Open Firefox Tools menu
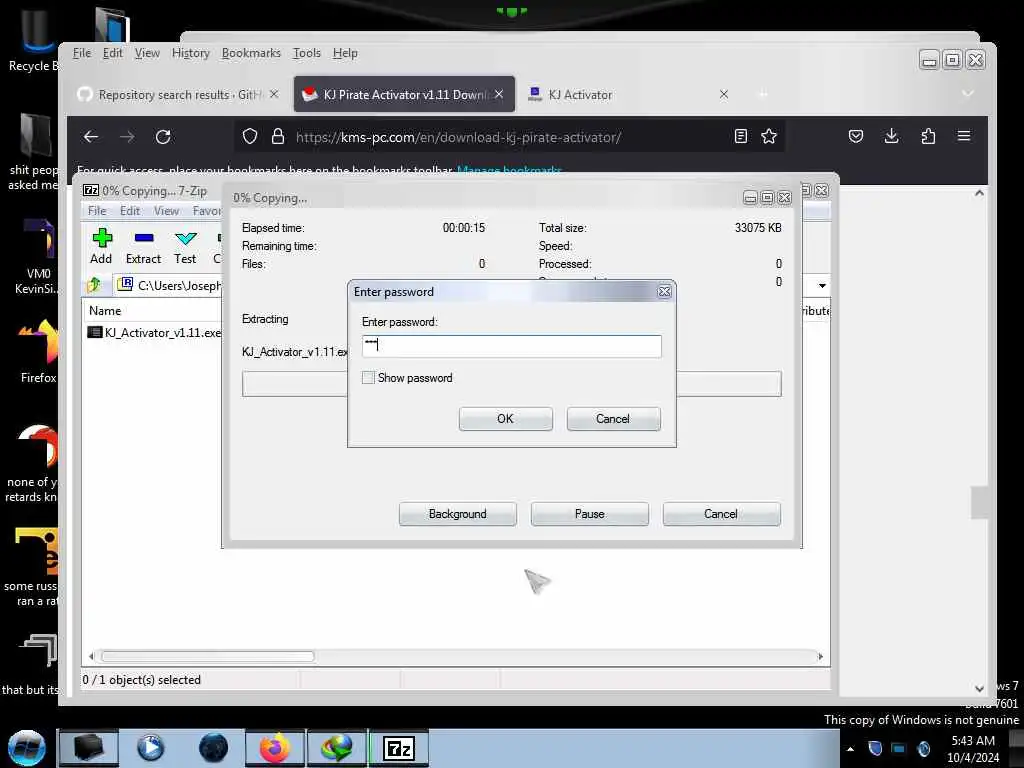 click(x=306, y=53)
